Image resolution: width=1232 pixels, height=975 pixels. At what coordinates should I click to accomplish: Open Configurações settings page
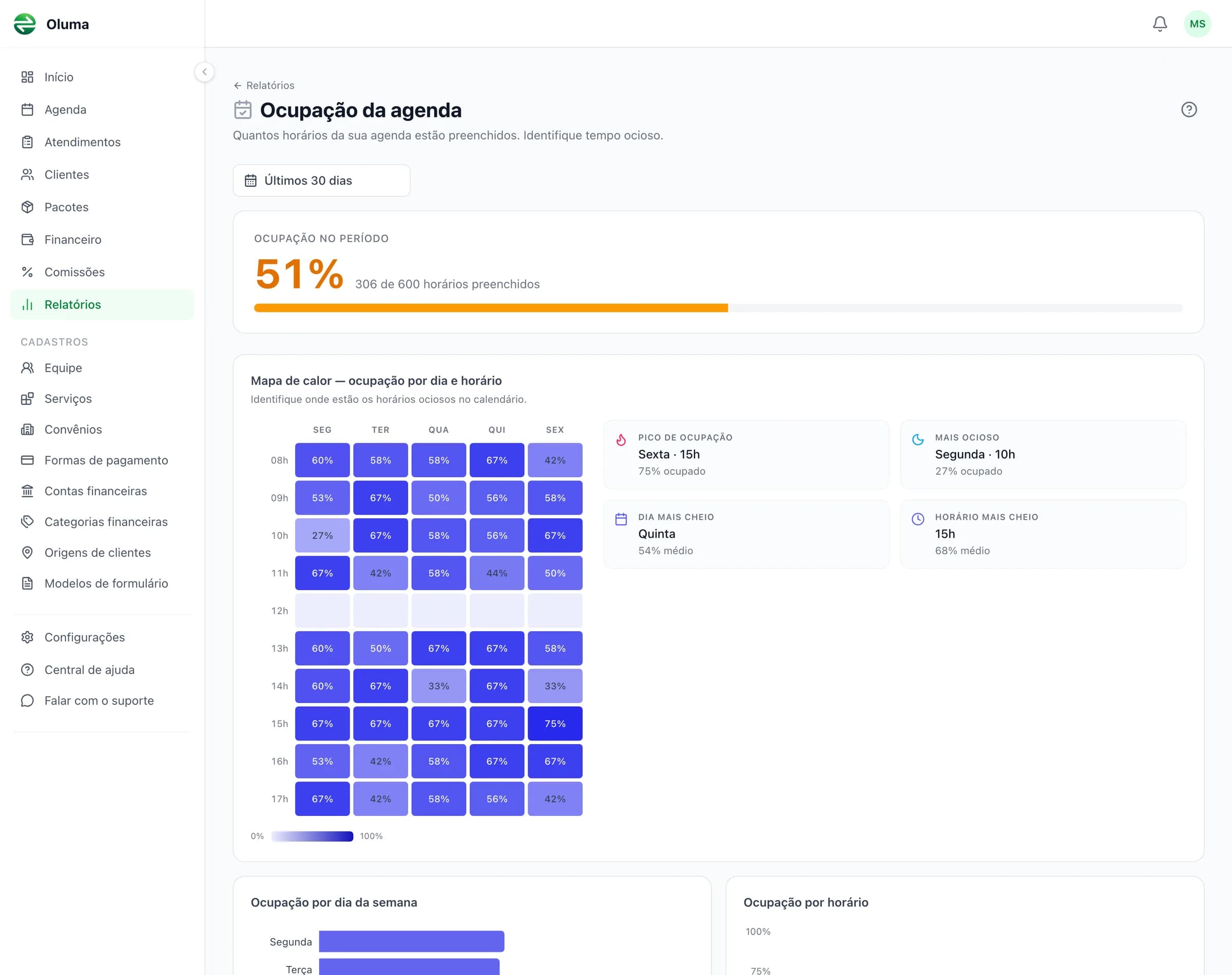point(102,638)
